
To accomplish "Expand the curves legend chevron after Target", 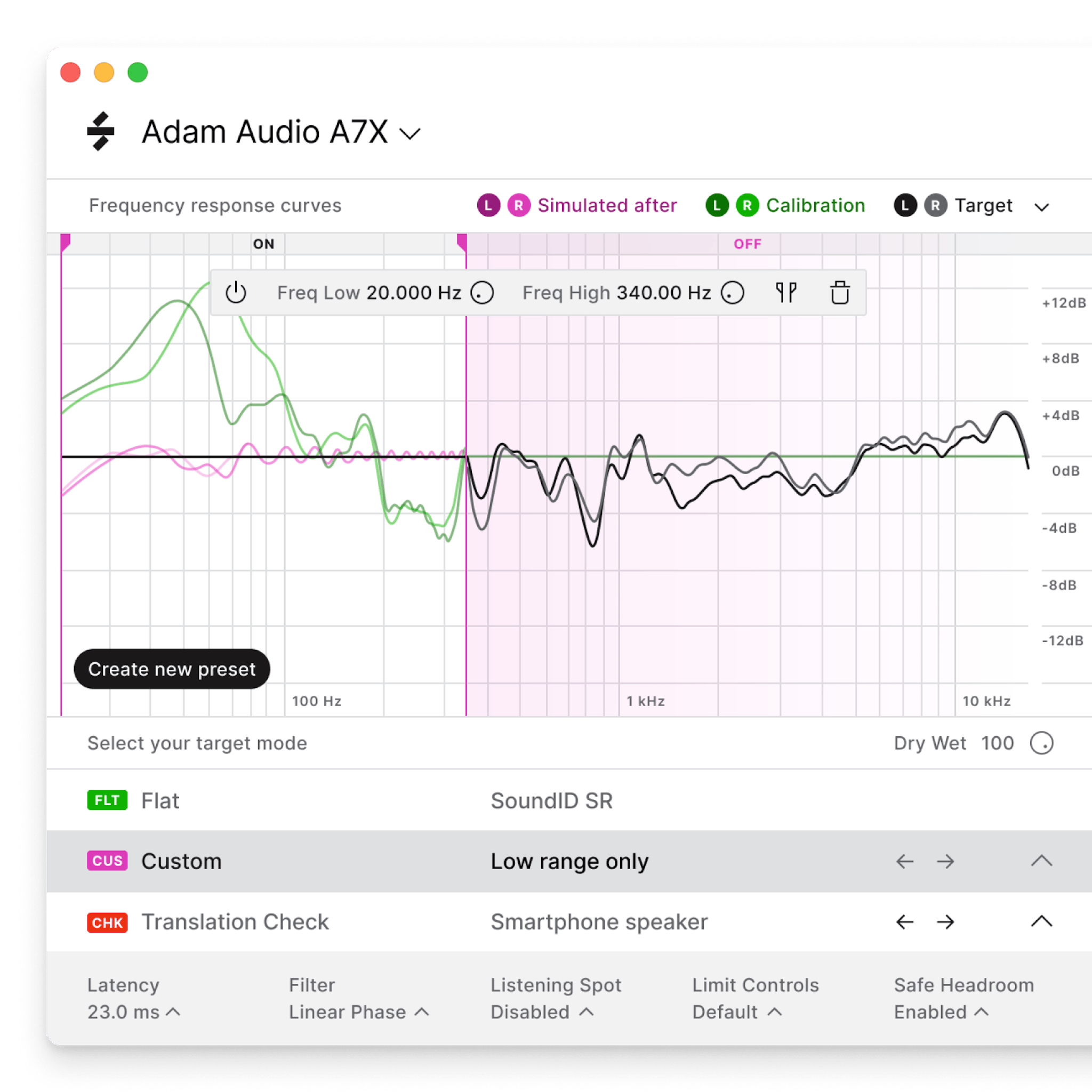I will pos(1041,207).
